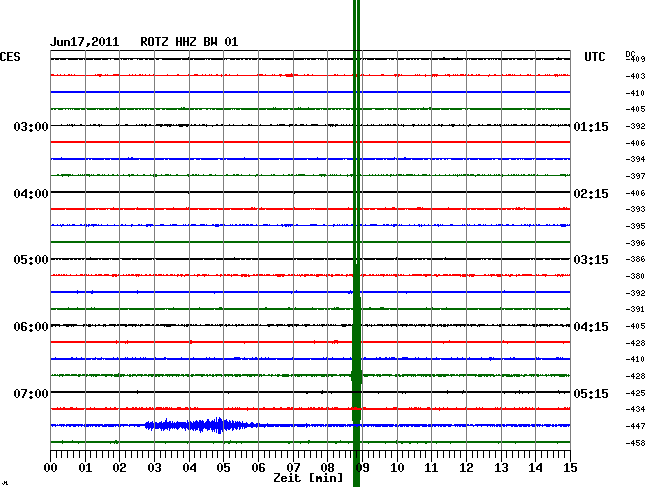The width and height of the screenshot is (650, 494).
Task: Click the DC offset value -391
Action: click(635, 309)
